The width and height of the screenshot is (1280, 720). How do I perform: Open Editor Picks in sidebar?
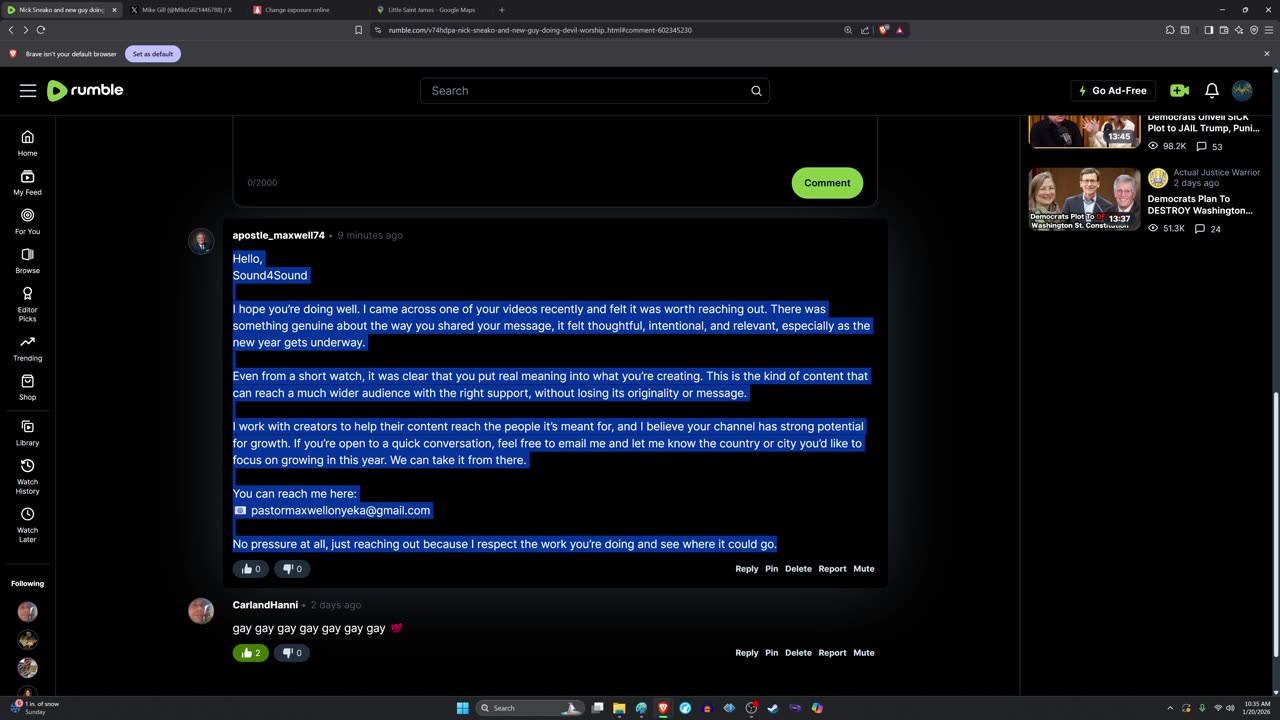(27, 304)
